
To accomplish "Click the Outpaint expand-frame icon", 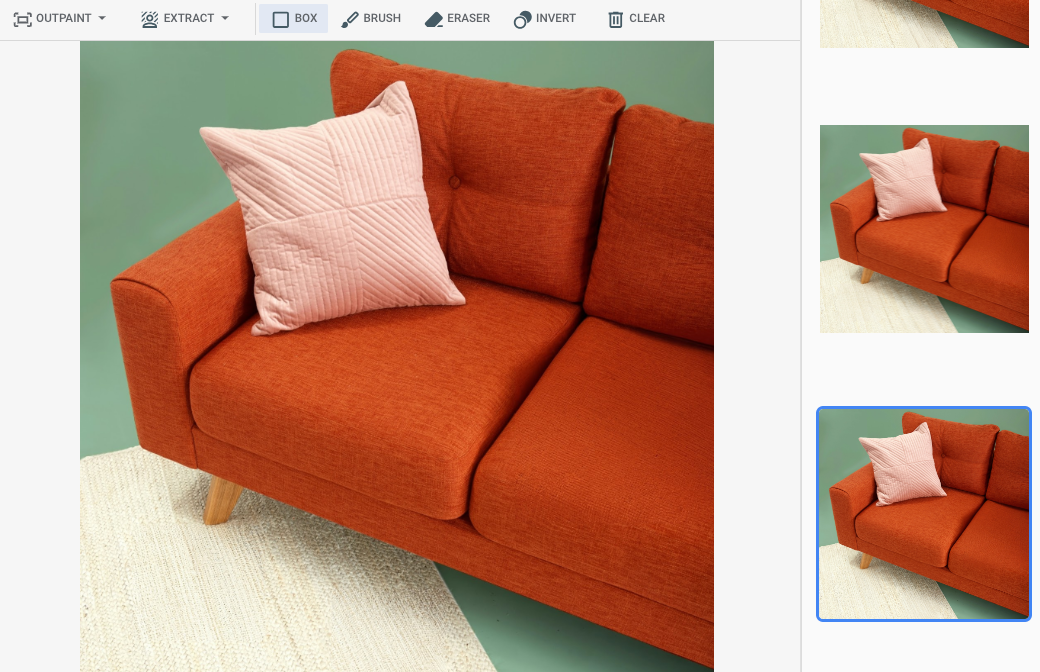I will (22, 18).
